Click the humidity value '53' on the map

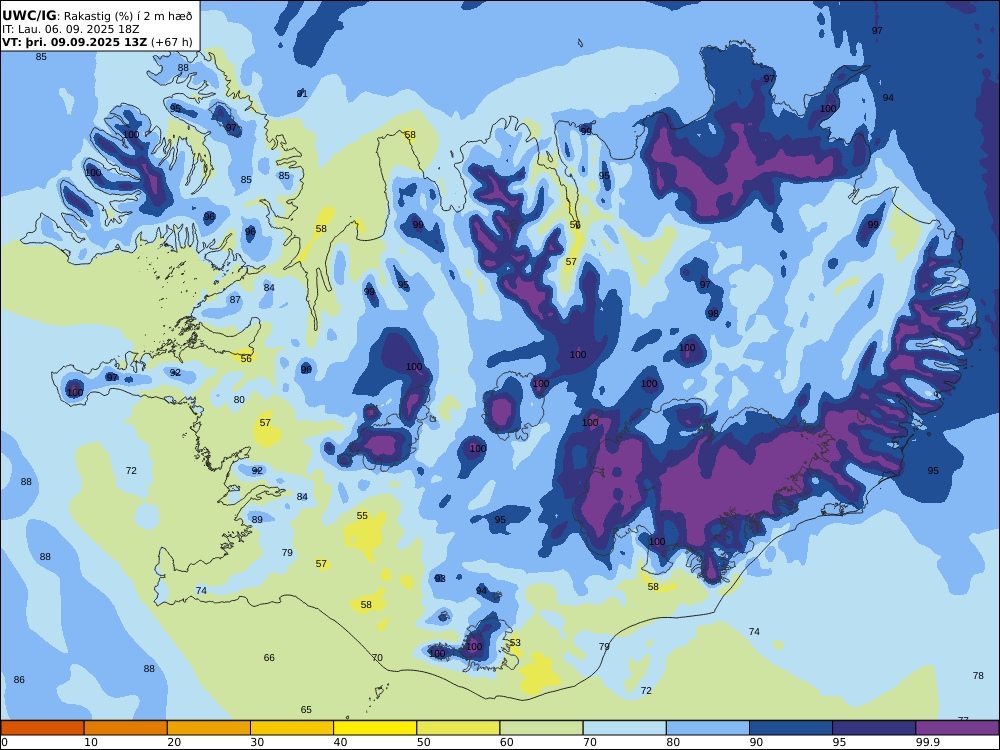(x=515, y=643)
